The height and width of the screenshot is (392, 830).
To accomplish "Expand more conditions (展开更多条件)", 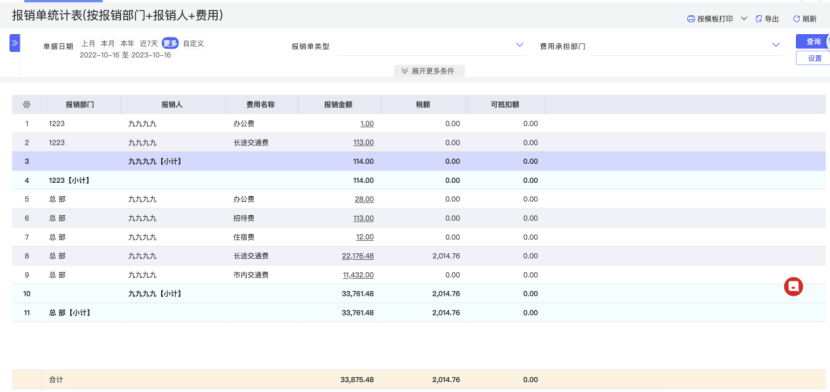I will click(x=429, y=71).
